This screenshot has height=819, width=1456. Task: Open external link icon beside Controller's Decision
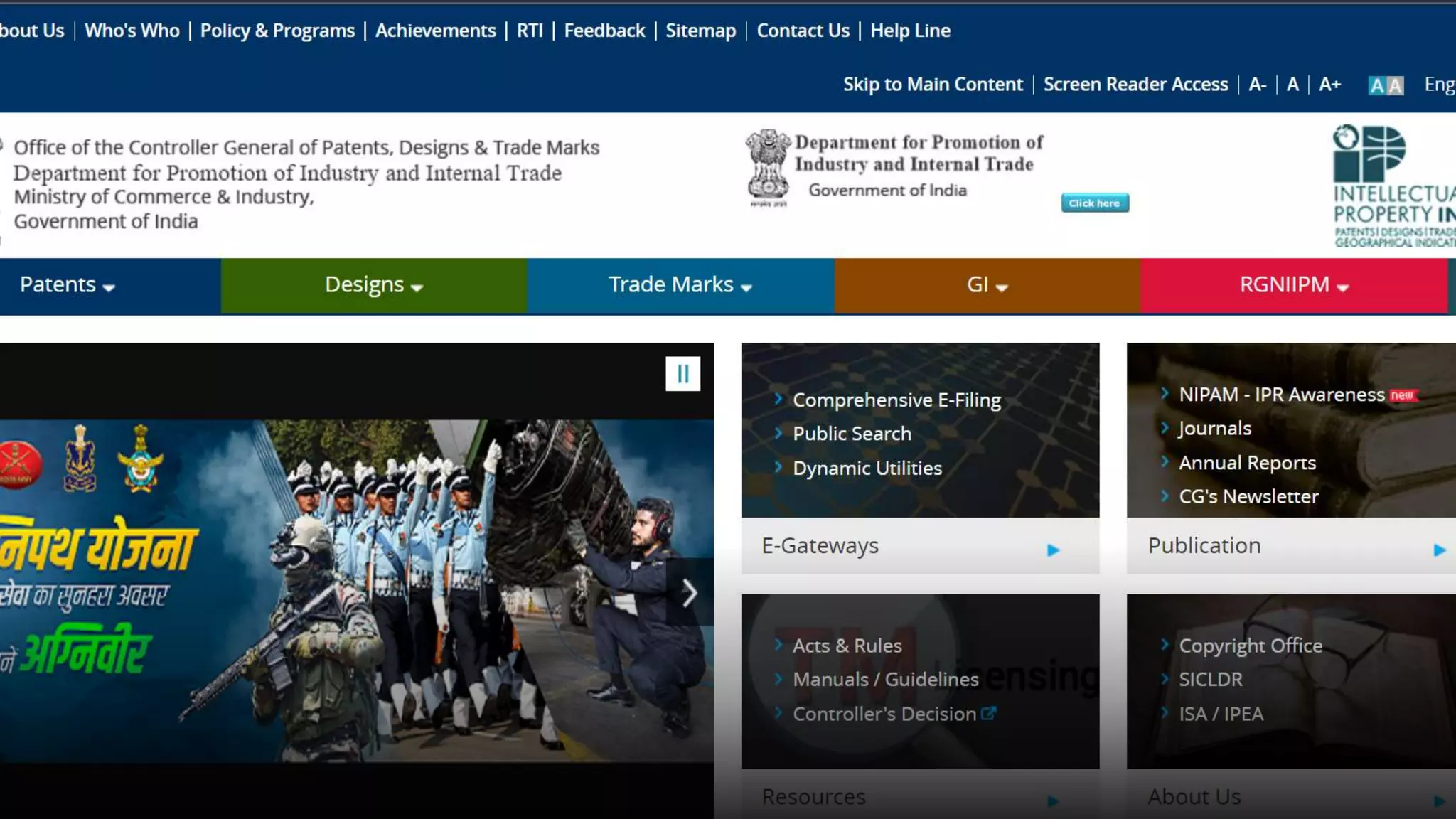point(988,713)
